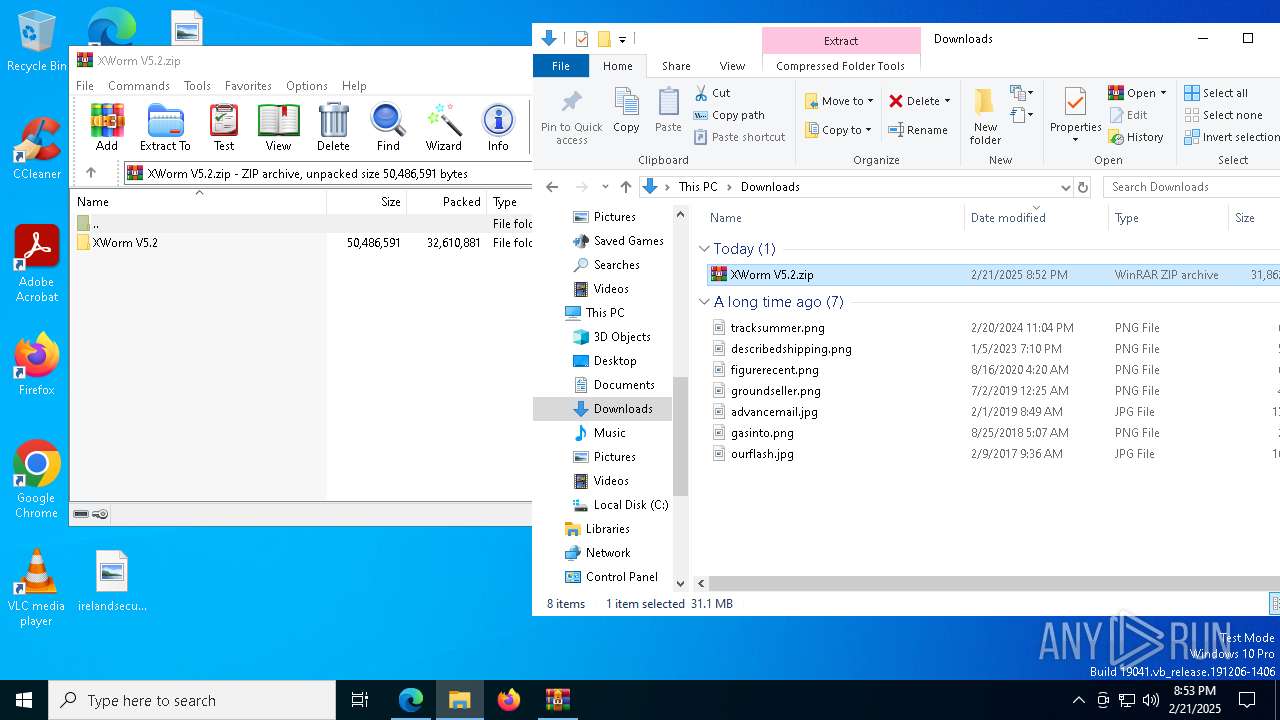Click the Paste icon in Explorer ribbon
1280x720 pixels.
(x=668, y=110)
